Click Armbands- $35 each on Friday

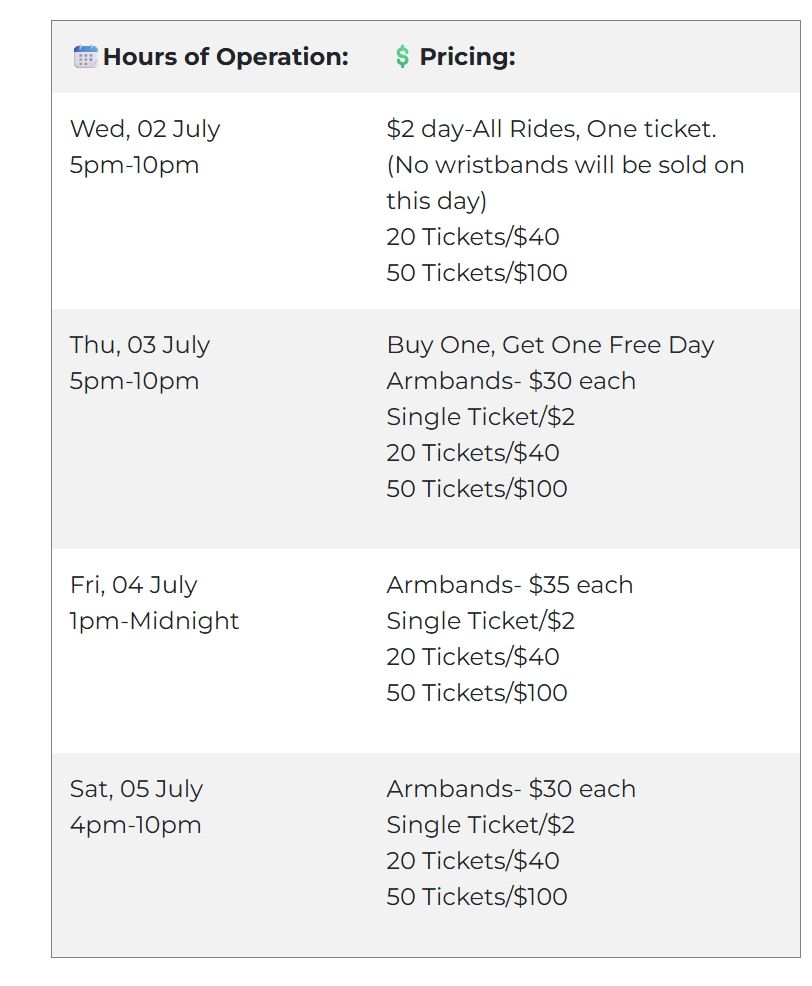point(509,585)
